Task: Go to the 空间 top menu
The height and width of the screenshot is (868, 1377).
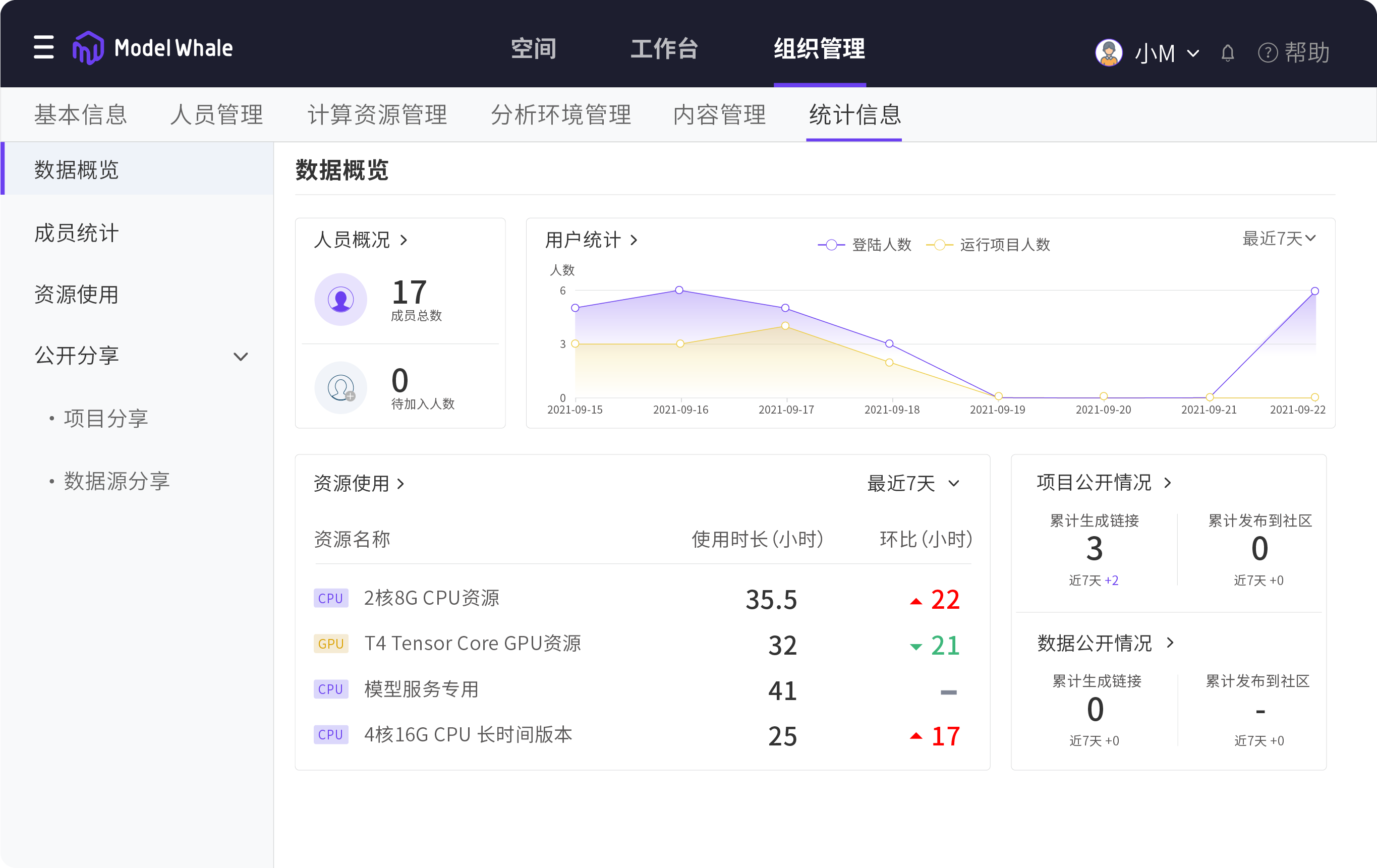Action: tap(533, 48)
